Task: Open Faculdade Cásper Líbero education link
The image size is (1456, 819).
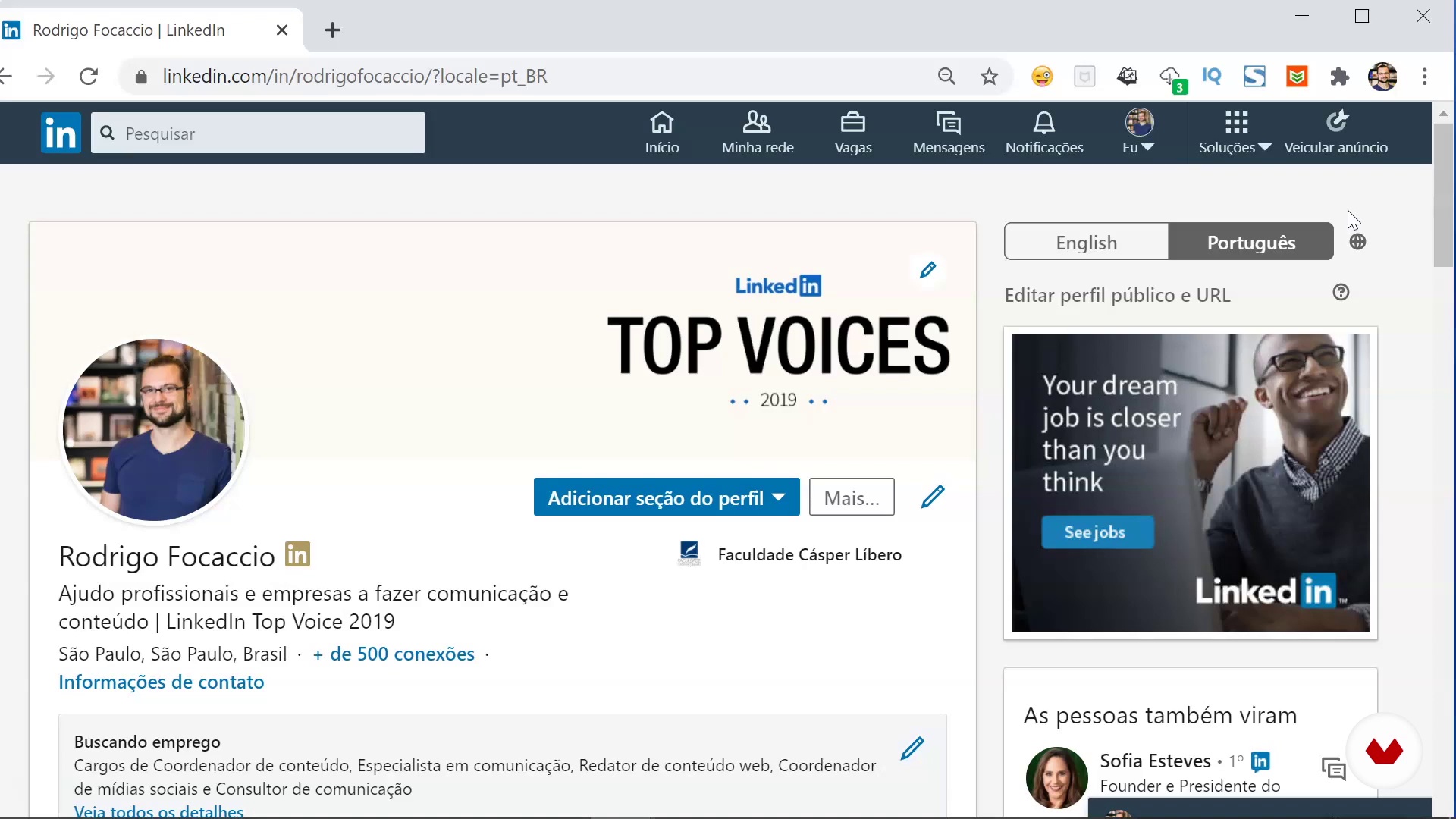Action: point(790,554)
